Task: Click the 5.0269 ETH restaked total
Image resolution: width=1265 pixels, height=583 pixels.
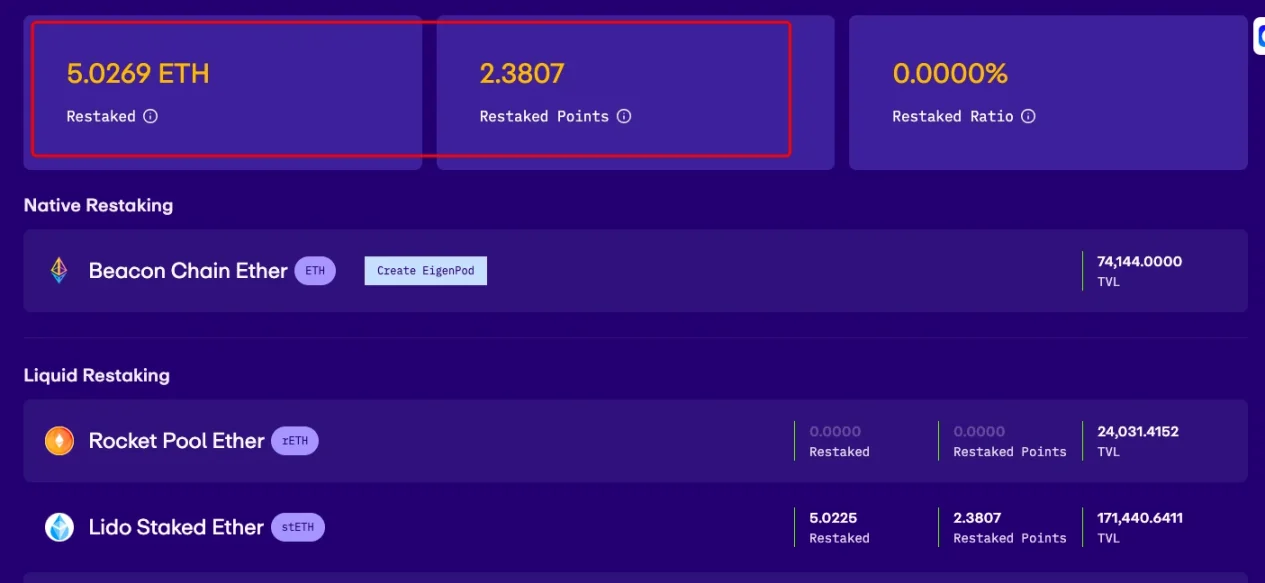Action: [x=138, y=74]
